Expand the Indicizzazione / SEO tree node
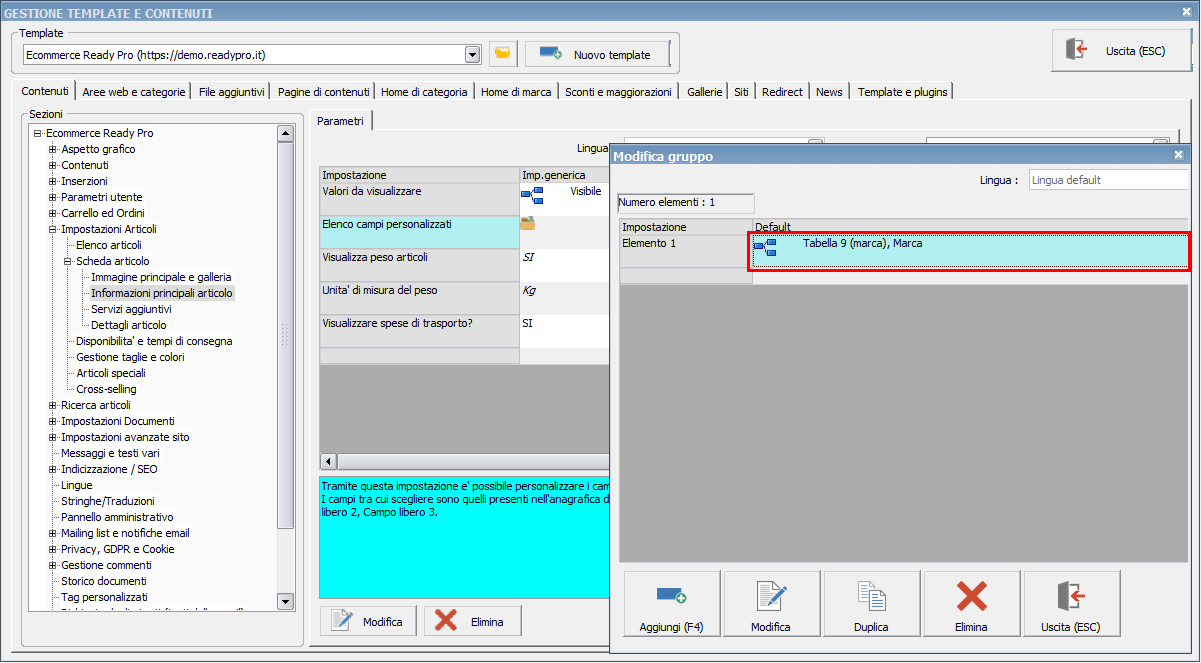Viewport: 1201px width, 663px height. pos(53,469)
